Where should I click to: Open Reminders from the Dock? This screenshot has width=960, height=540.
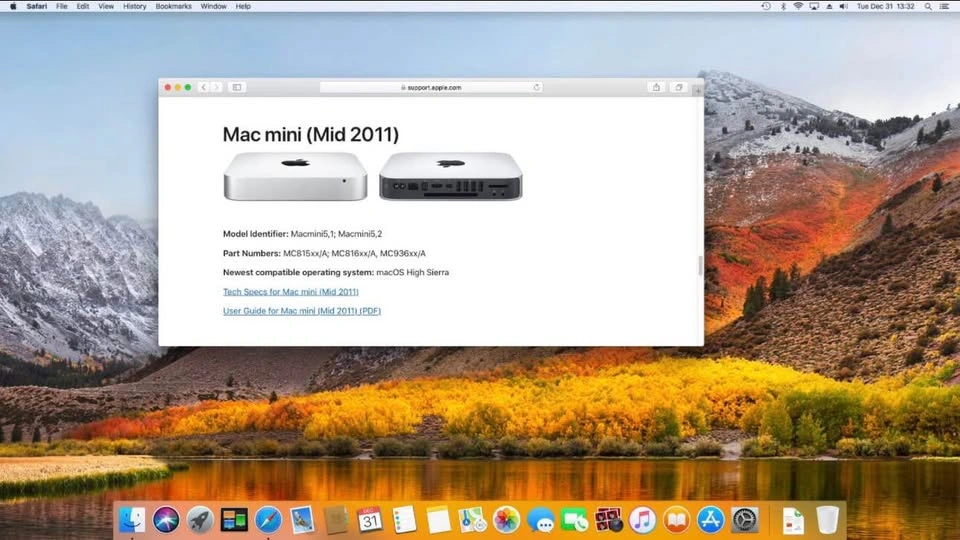404,520
